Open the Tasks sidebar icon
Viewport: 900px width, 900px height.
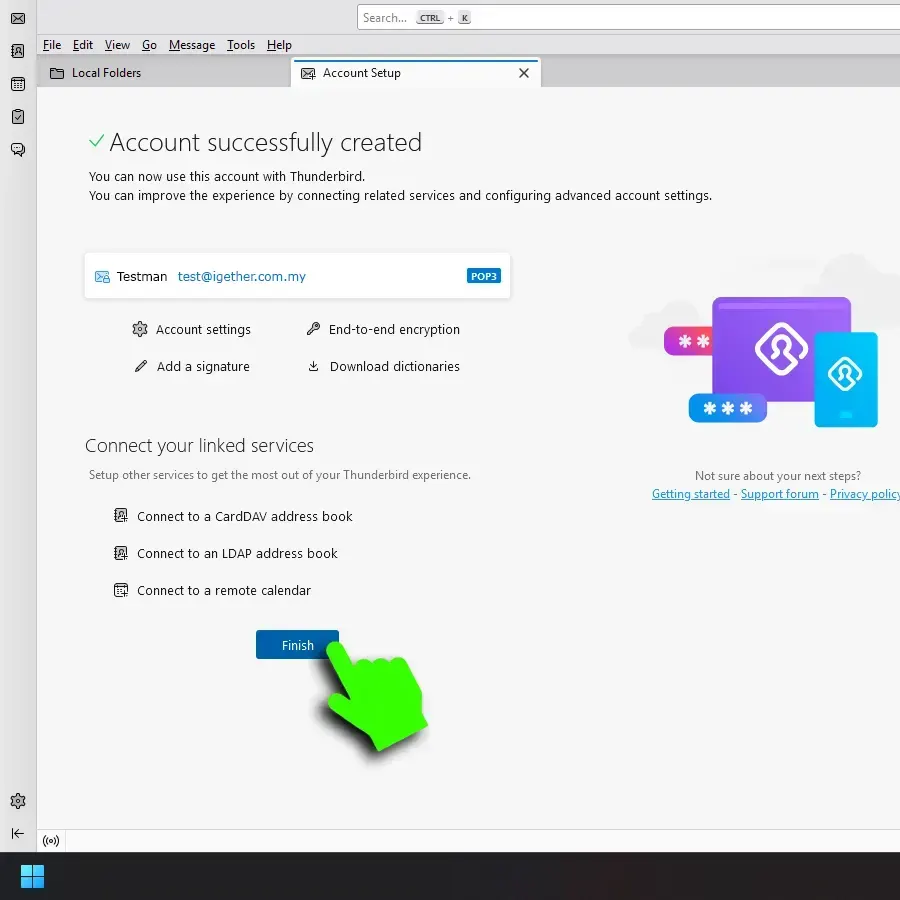(18, 117)
